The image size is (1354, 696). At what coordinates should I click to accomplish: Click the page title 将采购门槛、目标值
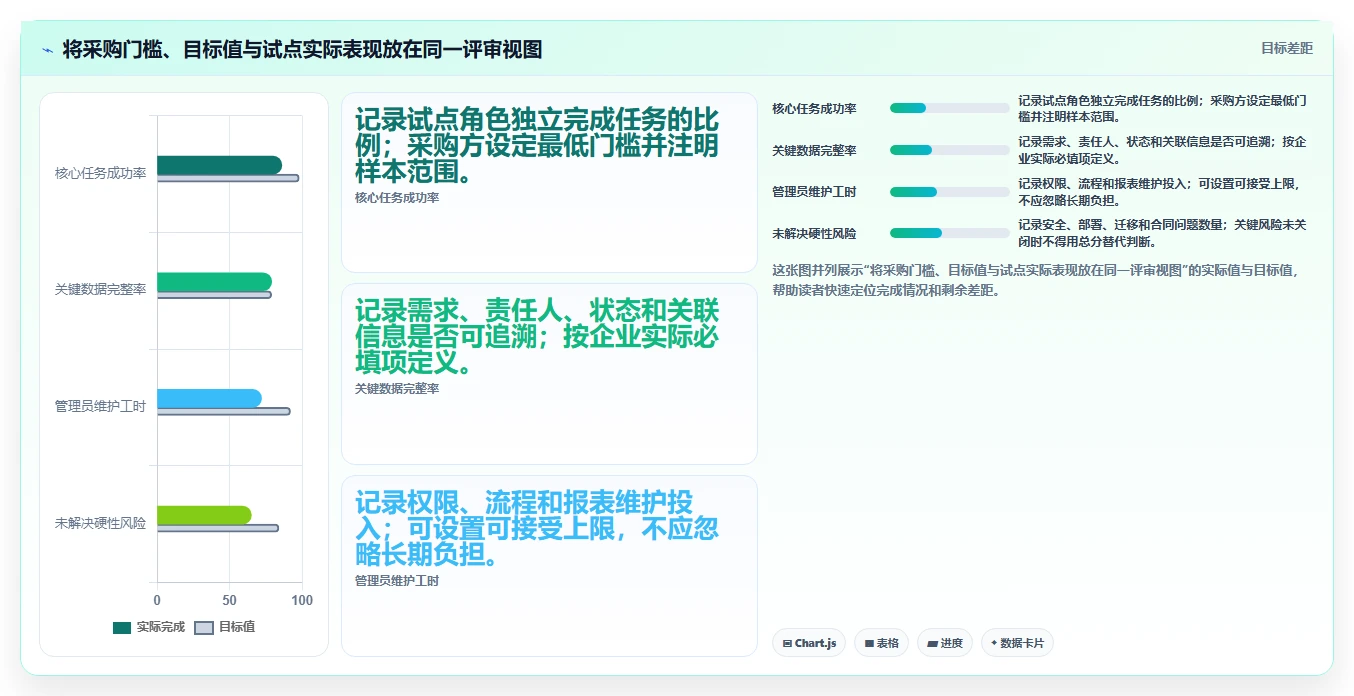point(302,49)
